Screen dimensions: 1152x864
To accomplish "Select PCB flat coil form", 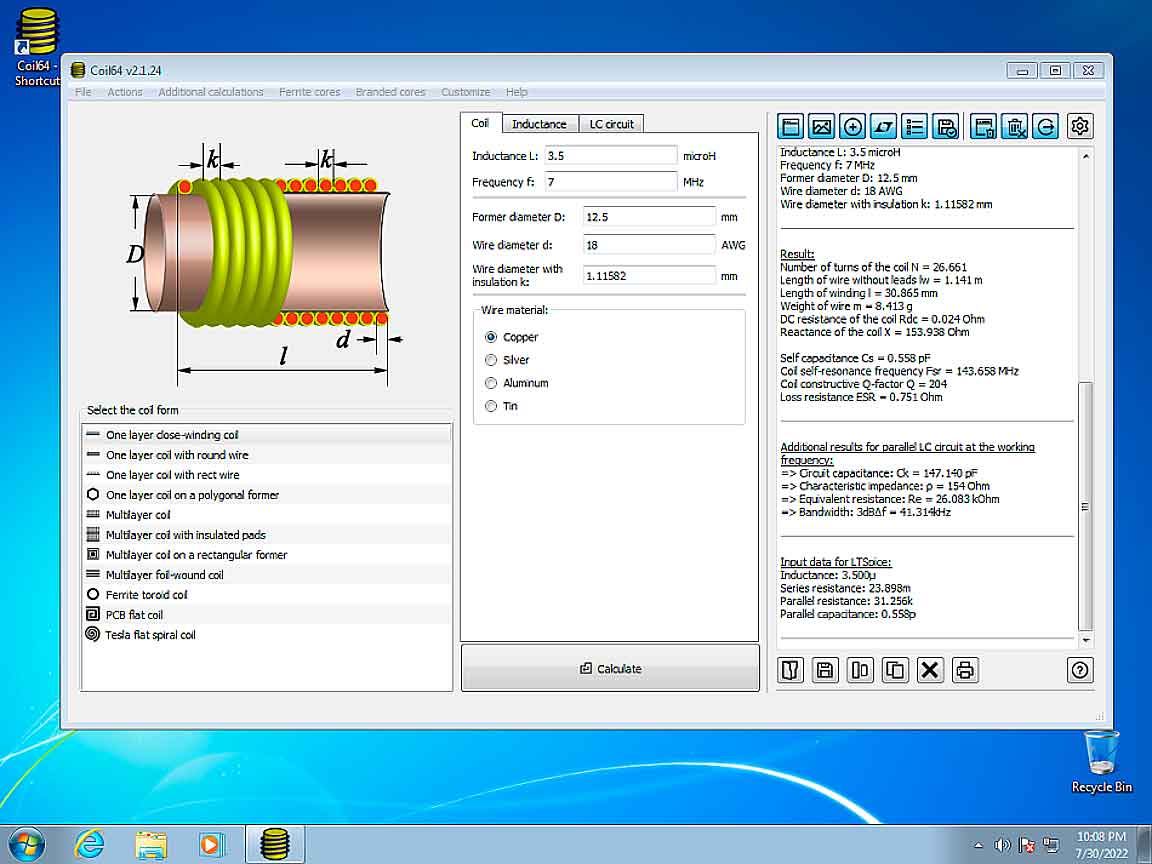I will click(x=266, y=615).
